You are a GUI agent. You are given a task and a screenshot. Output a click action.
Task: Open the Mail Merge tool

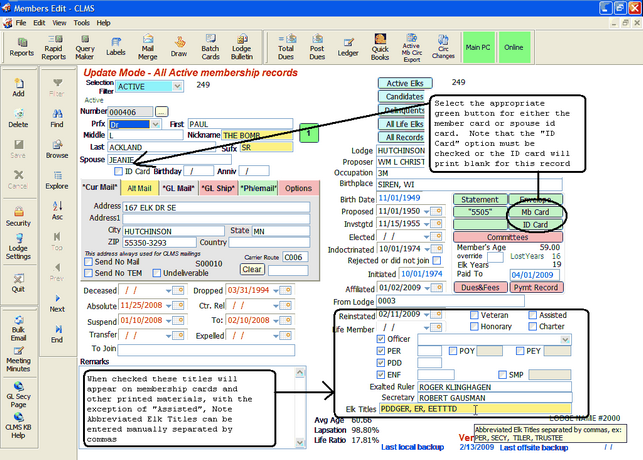[148, 46]
